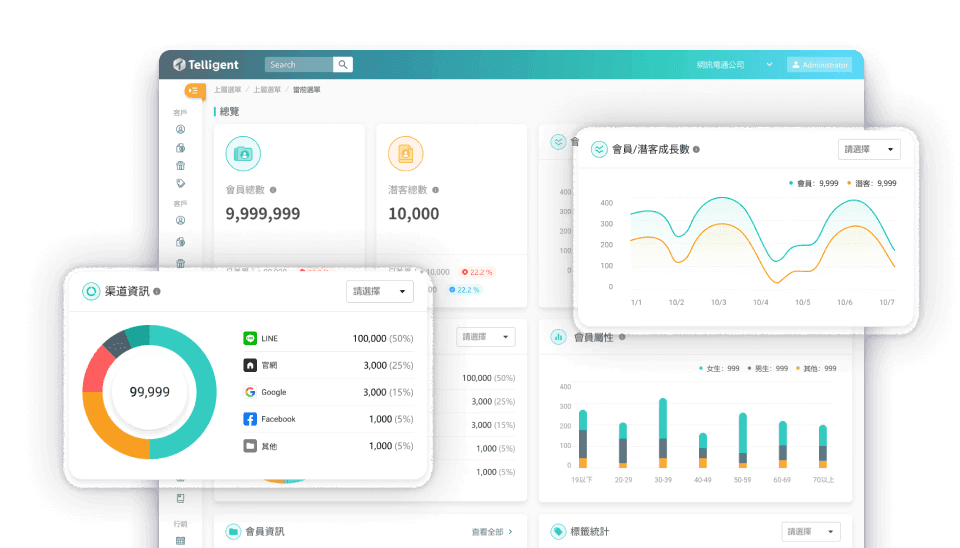Click the 50-59 age bar in 會員屬性
This screenshot has width=960, height=548.
point(743,440)
